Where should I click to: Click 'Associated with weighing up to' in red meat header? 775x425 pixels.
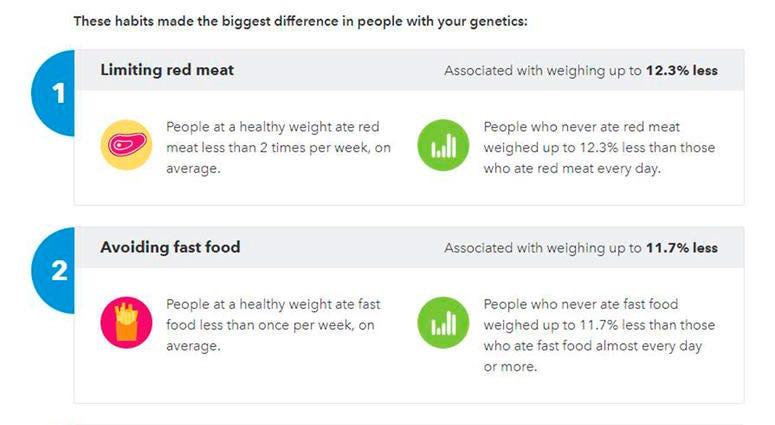point(543,71)
